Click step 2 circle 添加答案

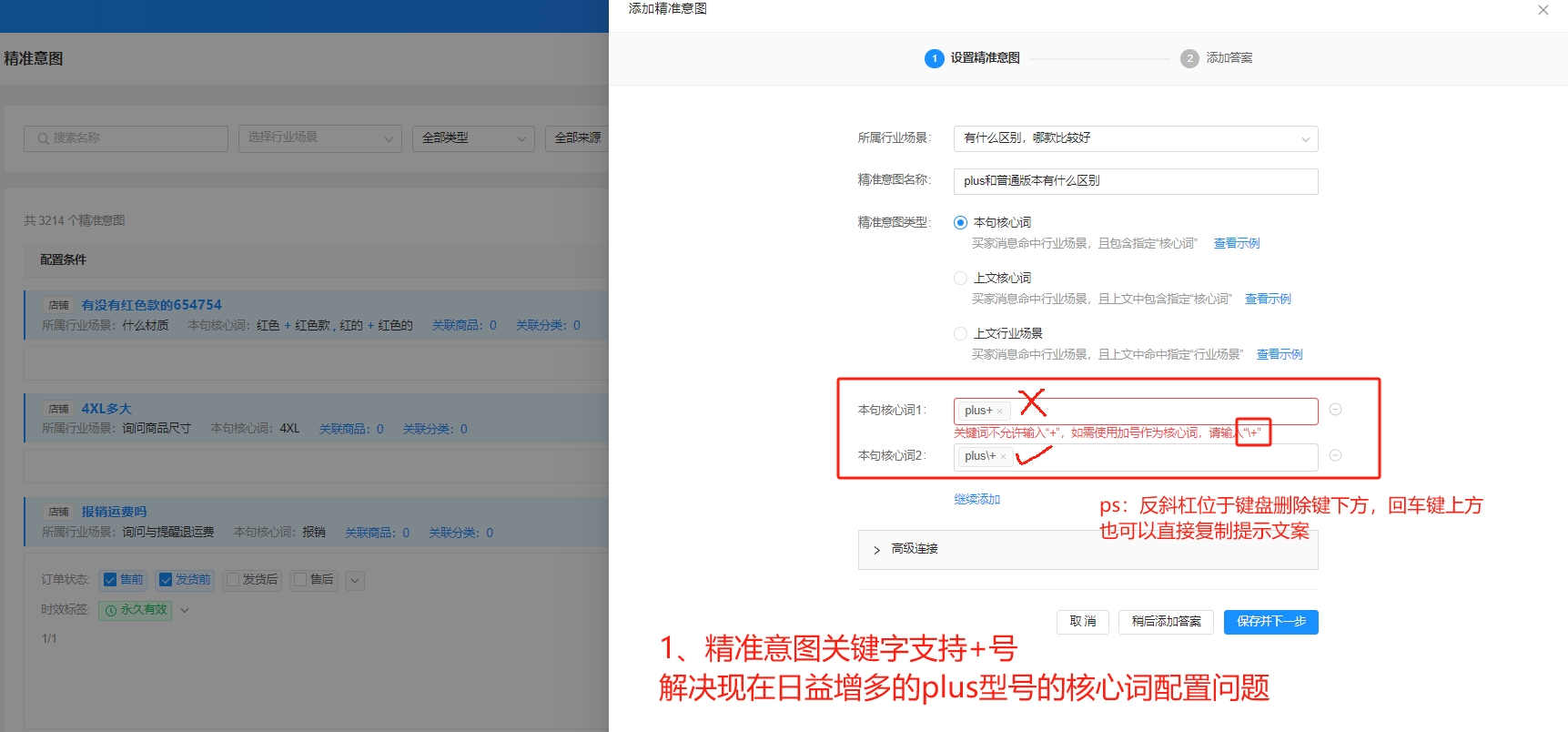[x=1189, y=58]
